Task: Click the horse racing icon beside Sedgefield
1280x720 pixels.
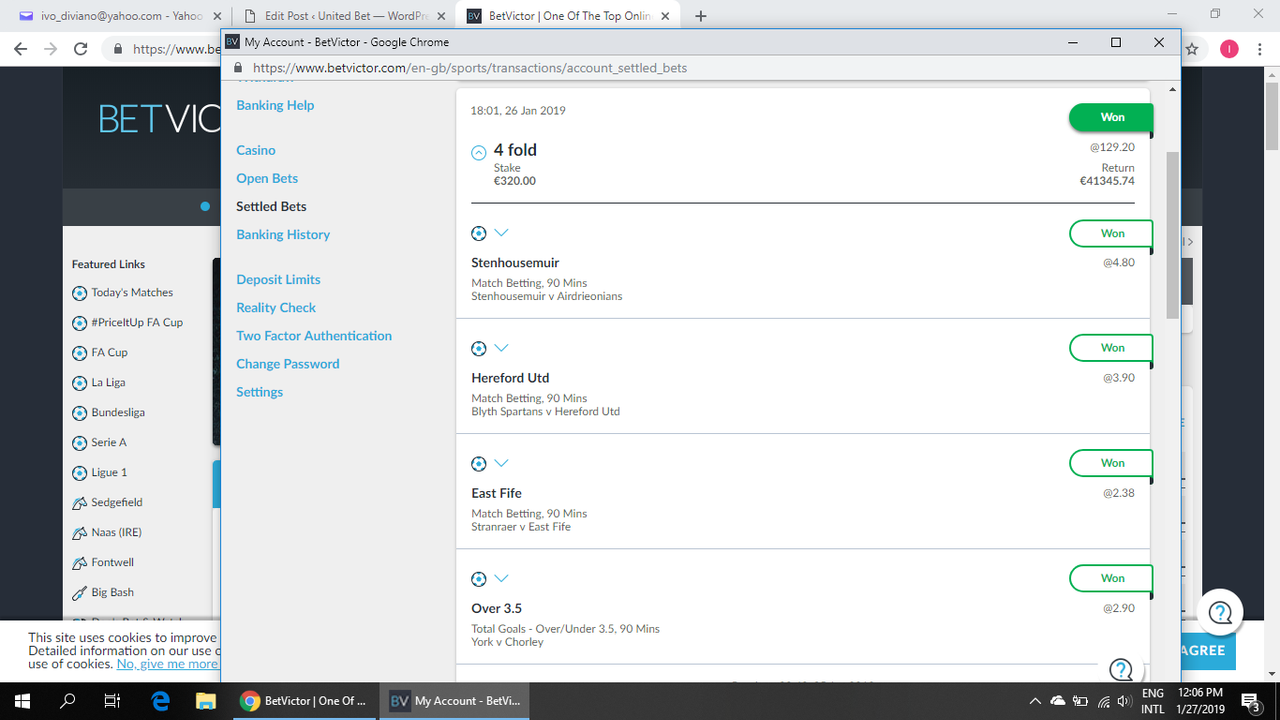Action: pyautogui.click(x=80, y=503)
